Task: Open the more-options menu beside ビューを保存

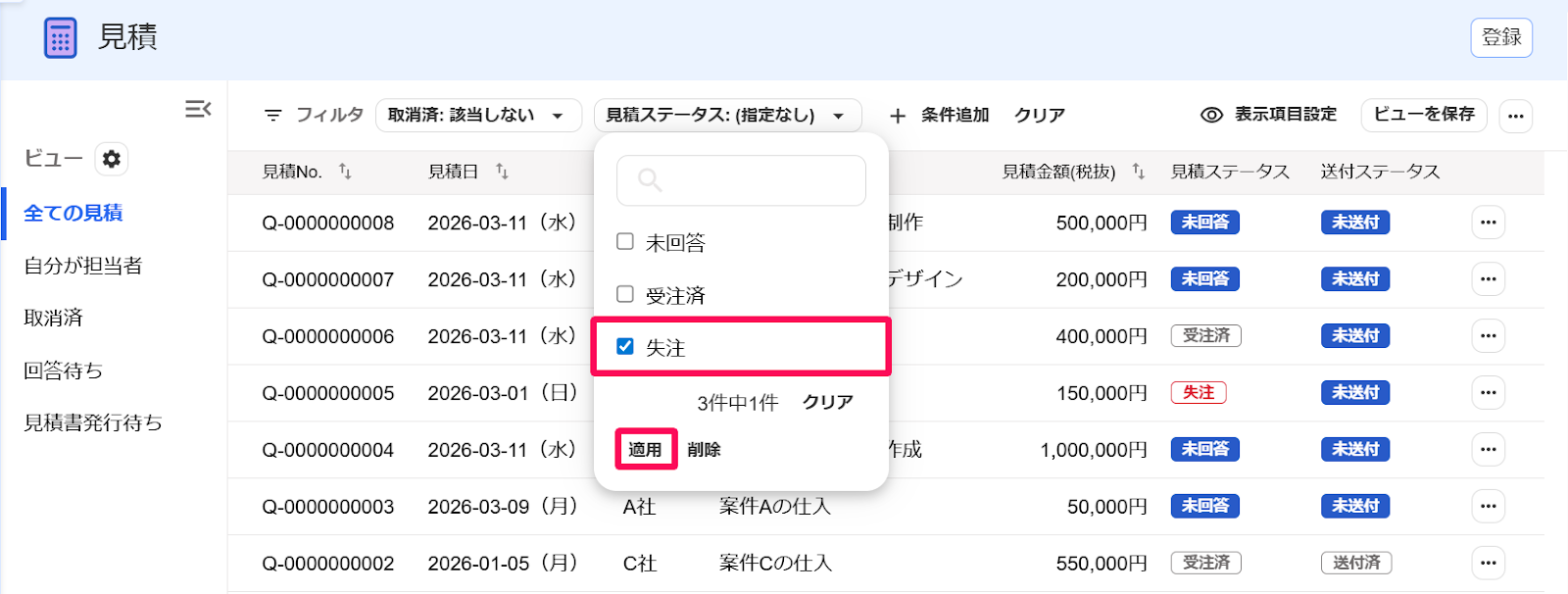Action: click(1516, 116)
